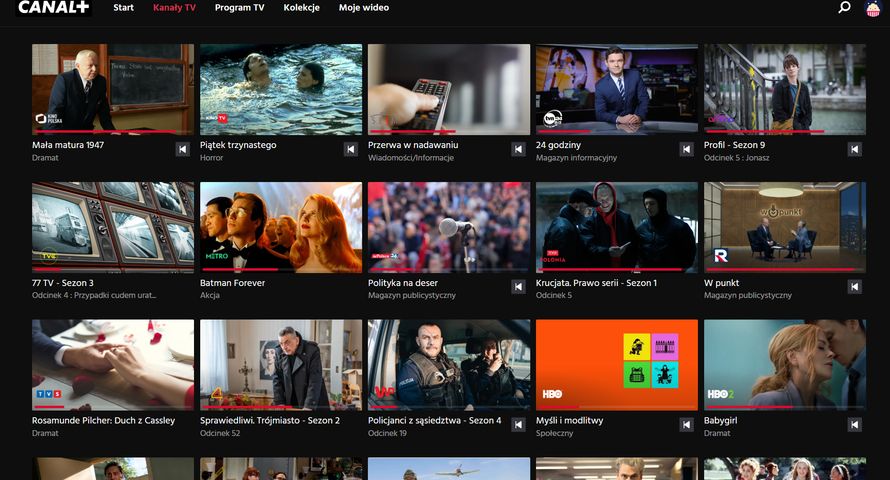Click the Babygirl title text
This screenshot has width=890, height=480.
point(721,420)
